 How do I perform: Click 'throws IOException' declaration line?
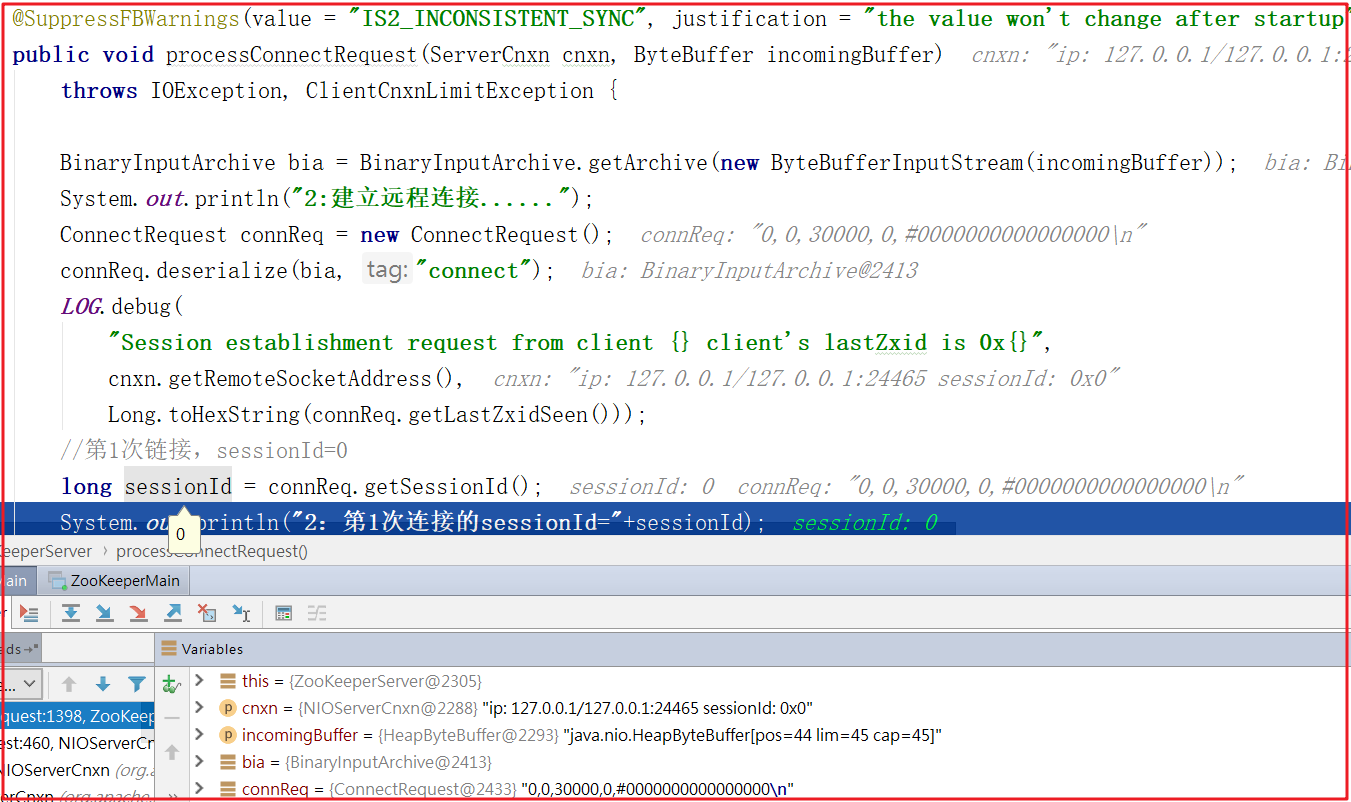pyautogui.click(x=339, y=91)
